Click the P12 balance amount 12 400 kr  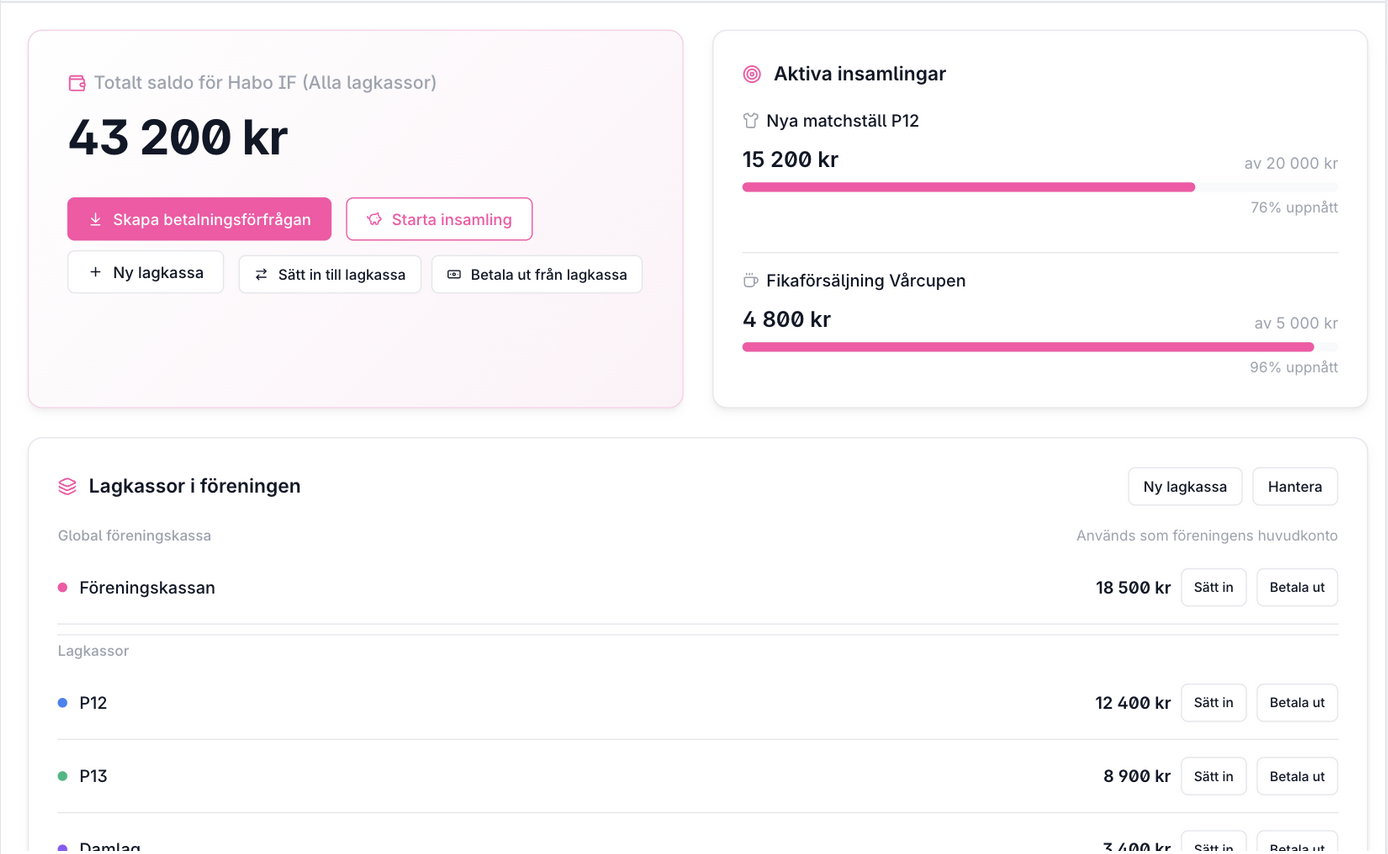pyautogui.click(x=1133, y=702)
